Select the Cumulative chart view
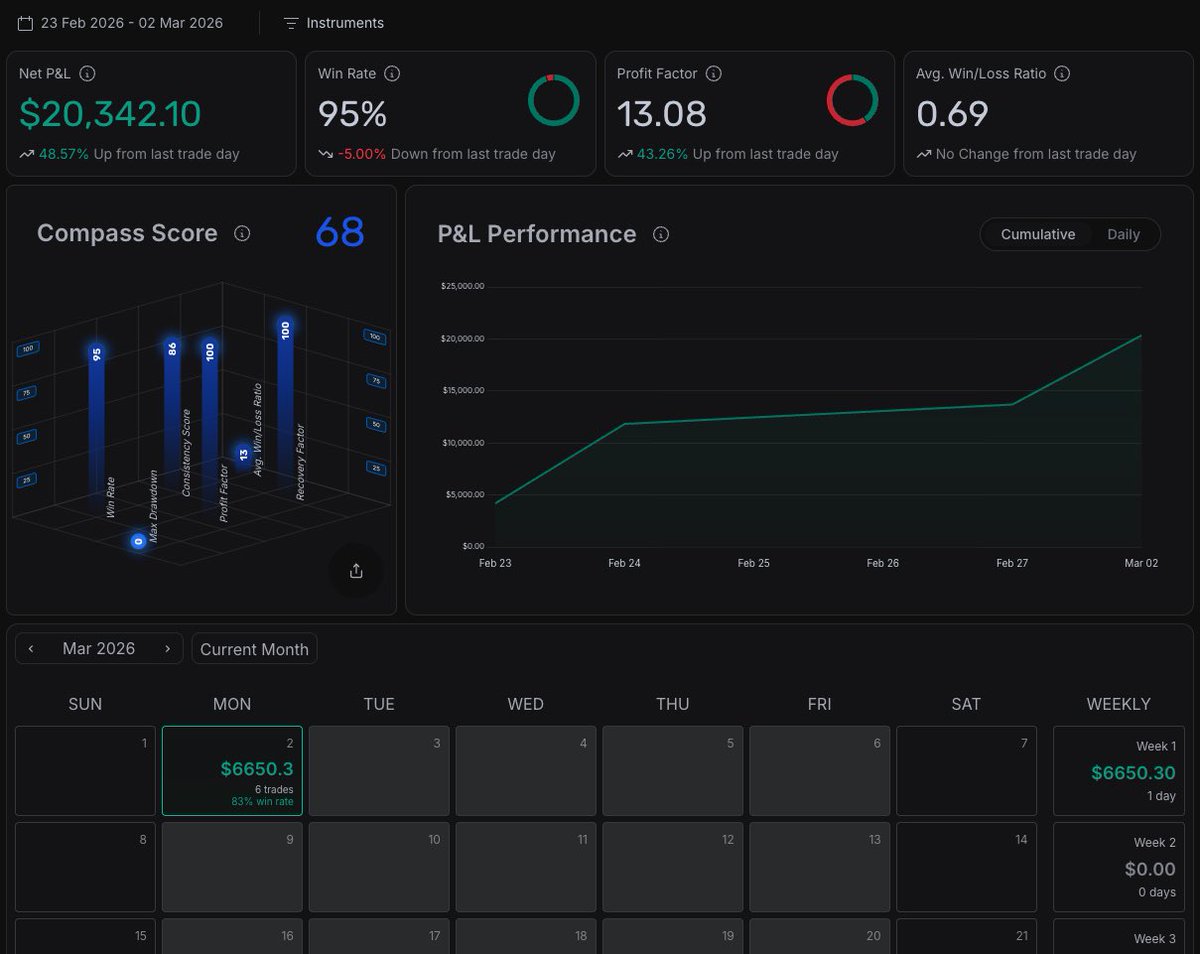The width and height of the screenshot is (1200, 954). point(1038,234)
